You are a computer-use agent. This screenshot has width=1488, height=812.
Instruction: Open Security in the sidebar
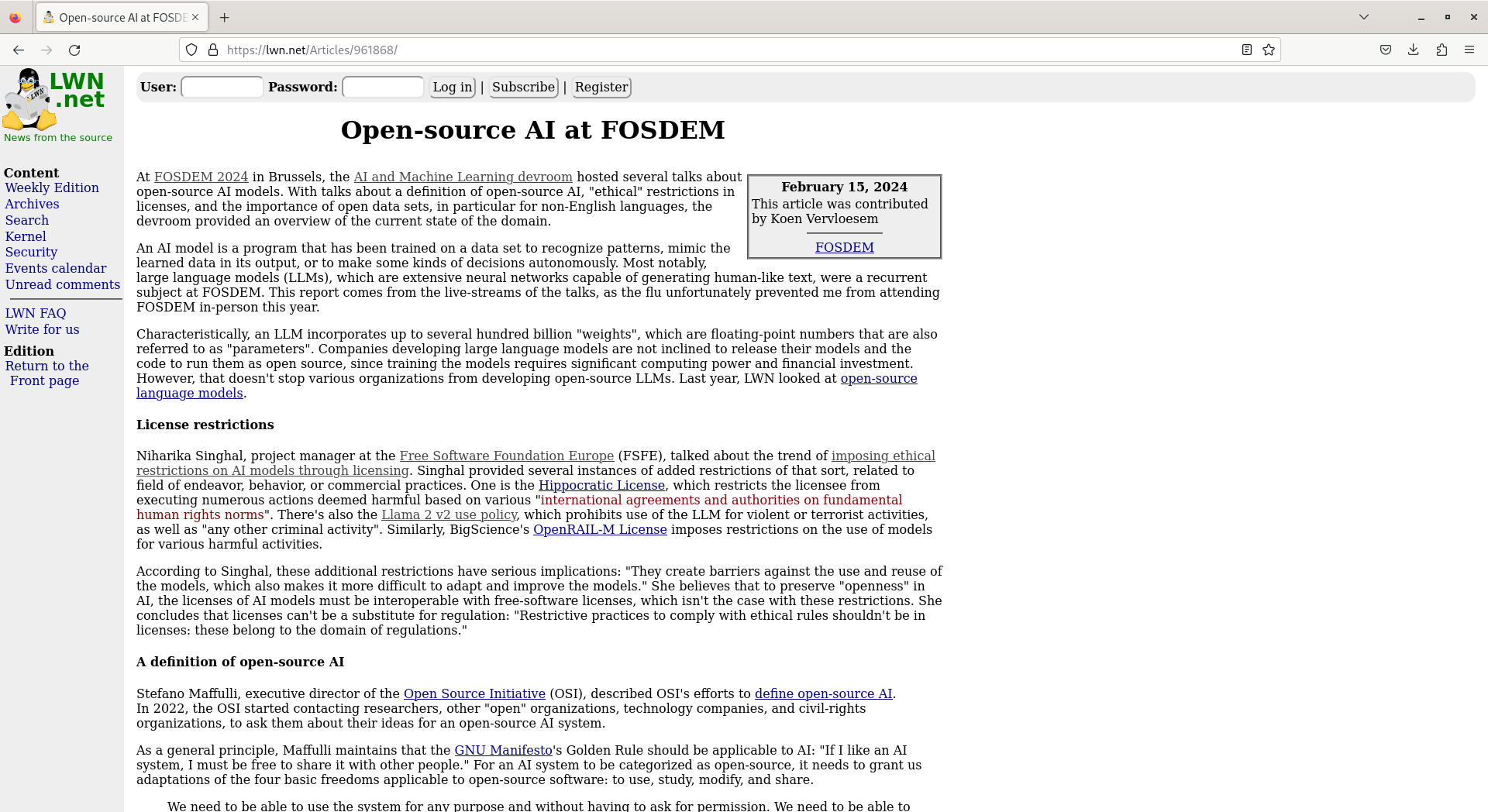[31, 252]
